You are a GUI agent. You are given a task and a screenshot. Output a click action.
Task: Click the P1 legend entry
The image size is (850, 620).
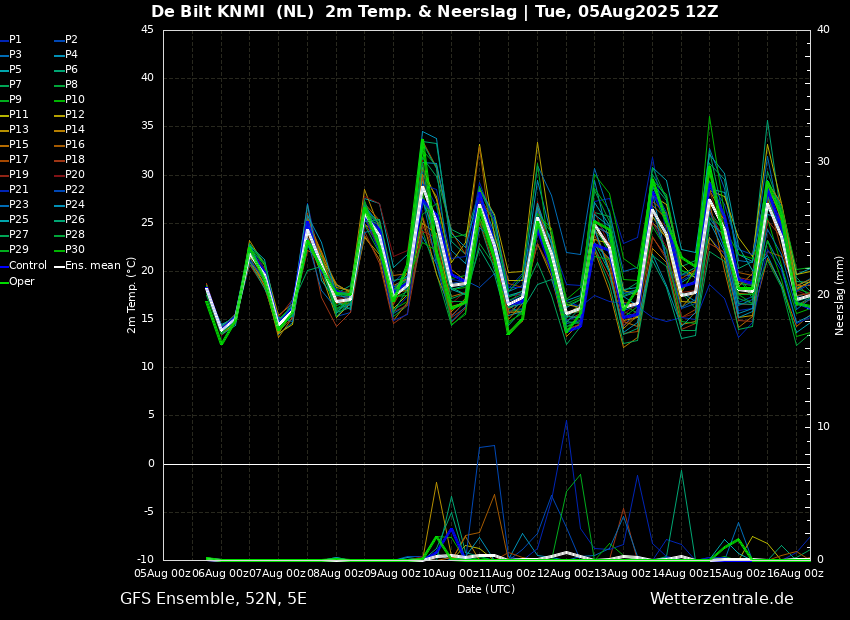[x=15, y=40]
